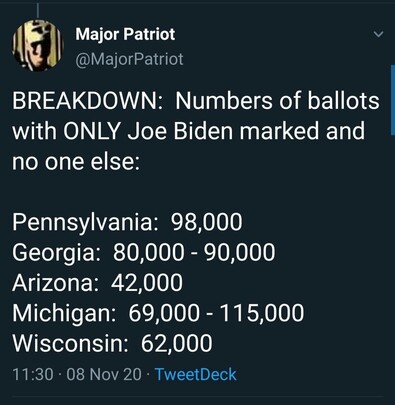Click the divider line below the tweet
Viewport: 395px width, 405px height.
(x=197, y=397)
